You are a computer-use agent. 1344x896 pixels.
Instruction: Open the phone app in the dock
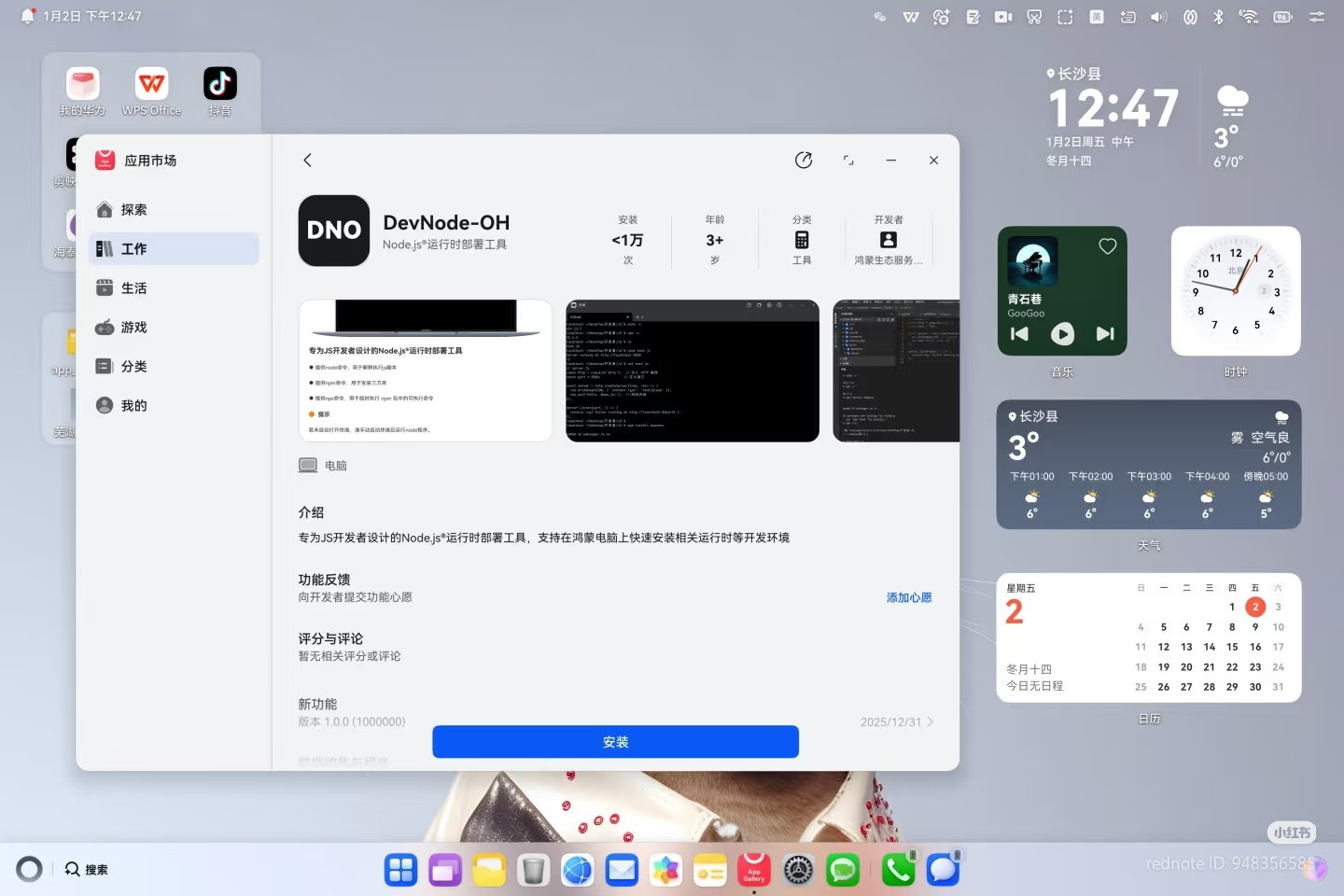[899, 870]
